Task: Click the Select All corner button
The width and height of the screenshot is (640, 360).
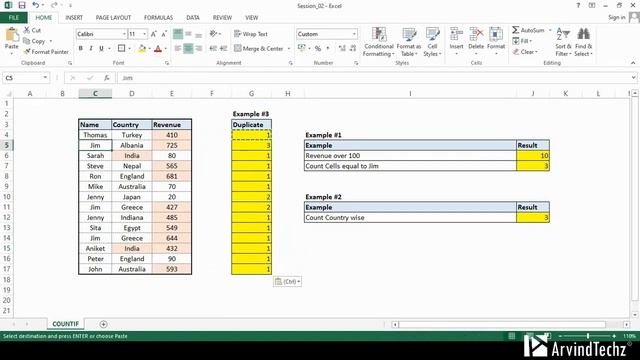Action: click(8, 94)
